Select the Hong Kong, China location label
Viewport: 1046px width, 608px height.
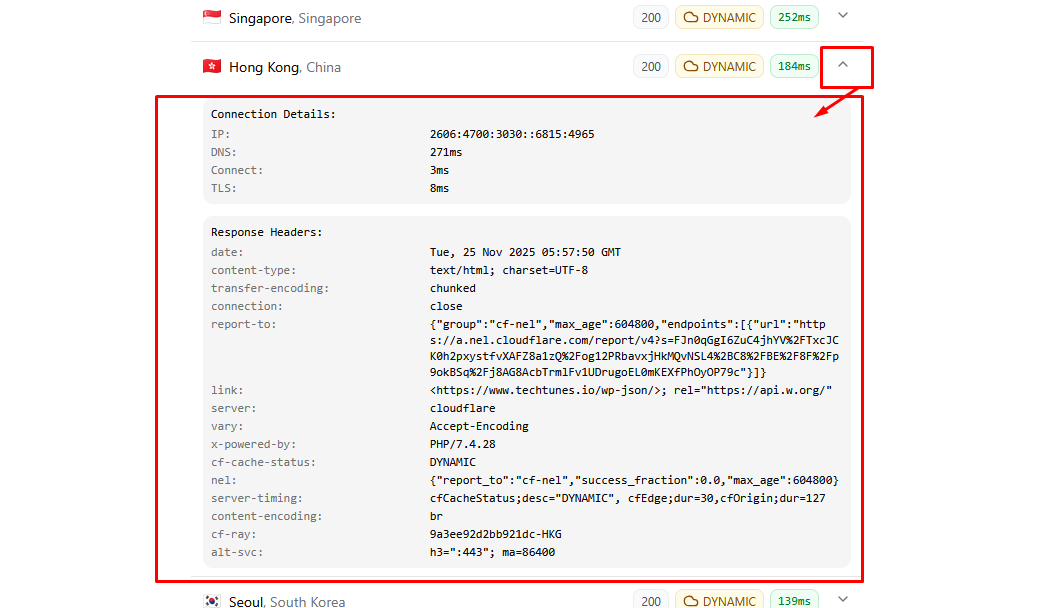[284, 67]
